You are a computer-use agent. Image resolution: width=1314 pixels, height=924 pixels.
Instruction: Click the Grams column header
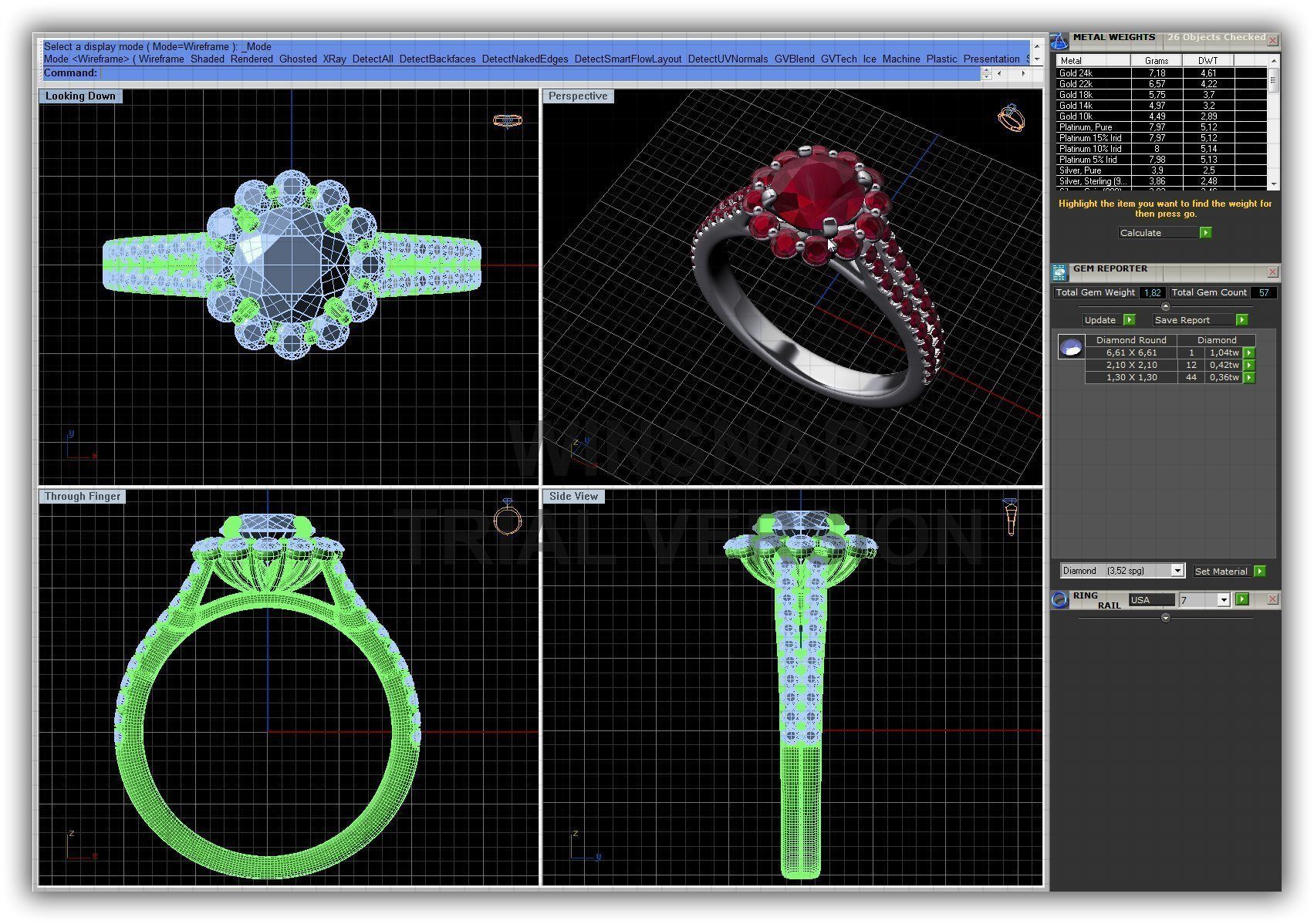1157,60
